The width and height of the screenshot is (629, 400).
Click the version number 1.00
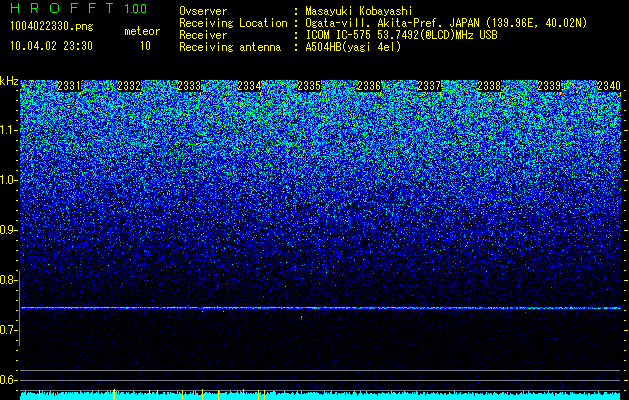136,8
